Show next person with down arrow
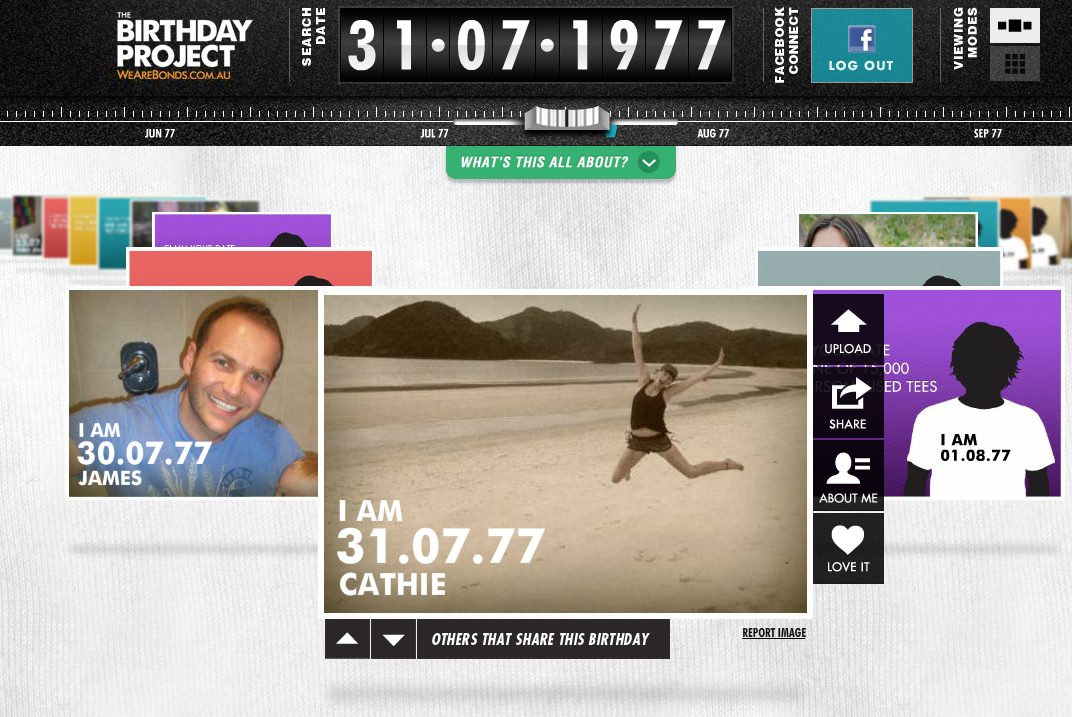 [x=393, y=639]
